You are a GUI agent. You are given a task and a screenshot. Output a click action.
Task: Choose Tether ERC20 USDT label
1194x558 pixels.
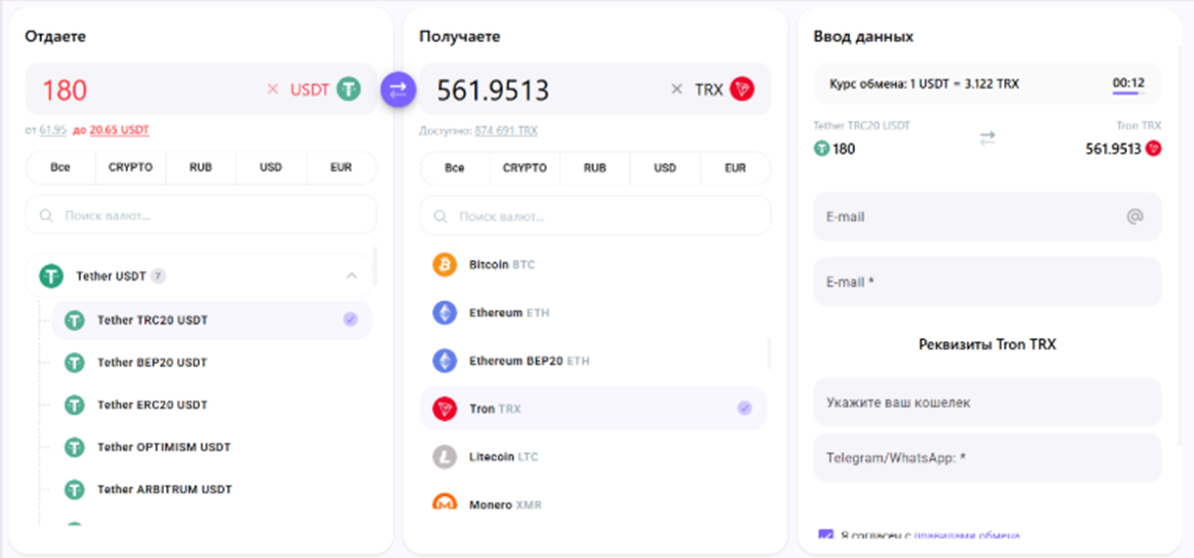(152, 405)
